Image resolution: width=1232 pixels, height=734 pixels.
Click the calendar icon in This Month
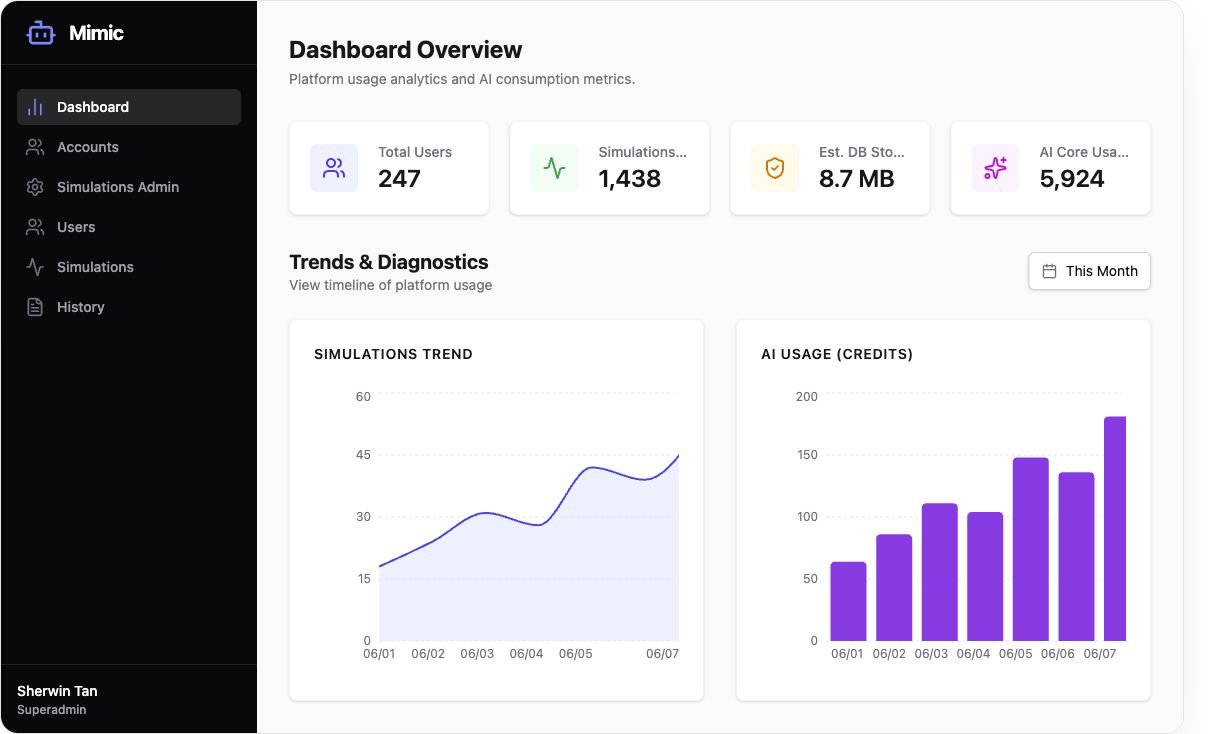(x=1049, y=271)
